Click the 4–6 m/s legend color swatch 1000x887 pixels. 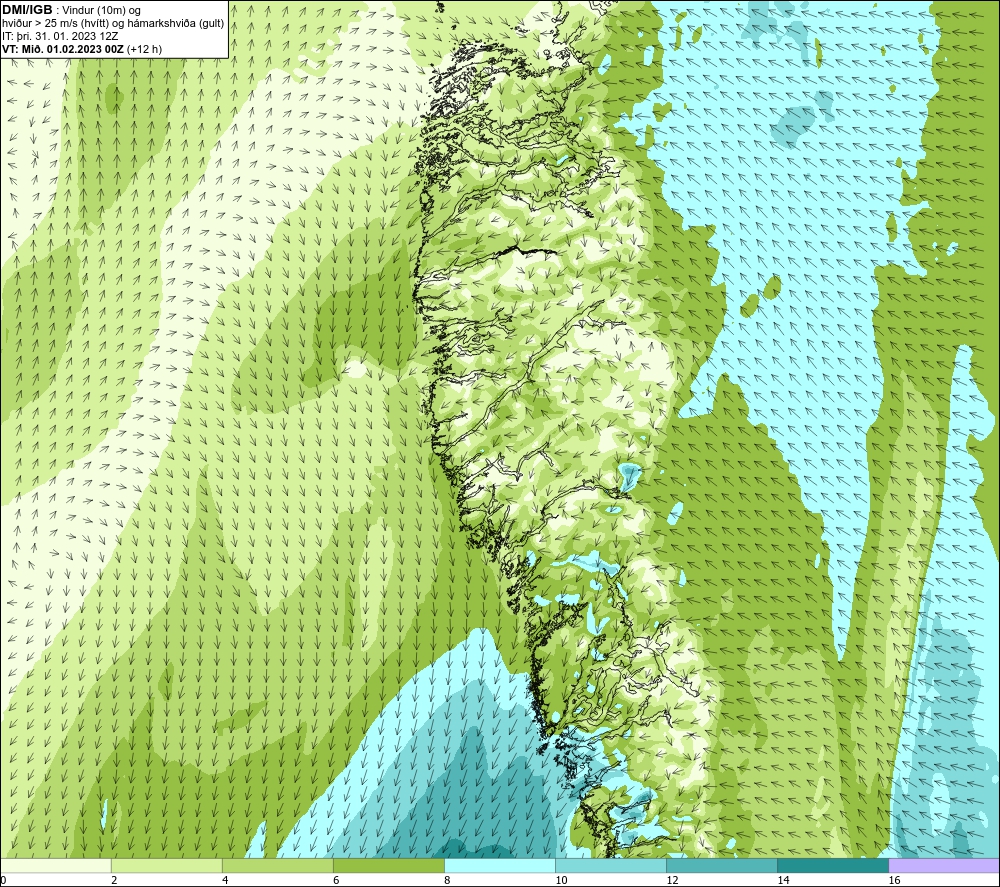(277, 865)
